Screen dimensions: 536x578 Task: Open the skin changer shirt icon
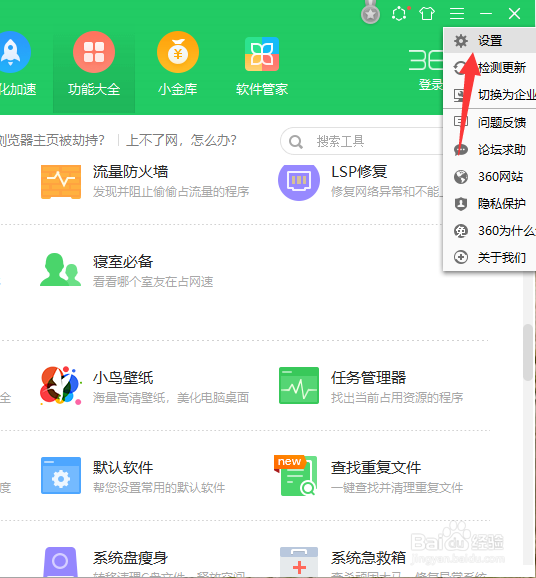[x=427, y=14]
